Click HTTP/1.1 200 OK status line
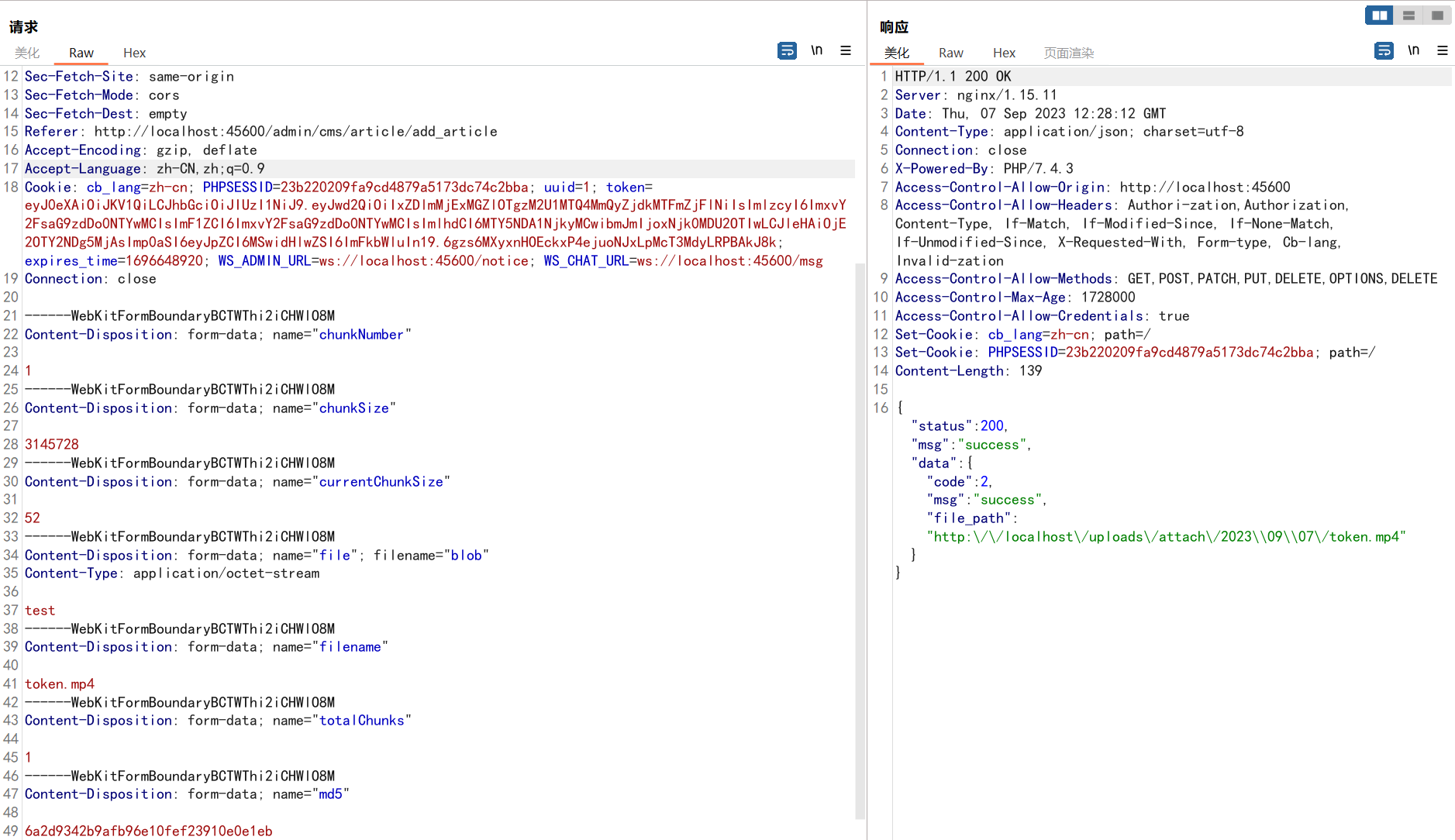1455x840 pixels. (953, 77)
